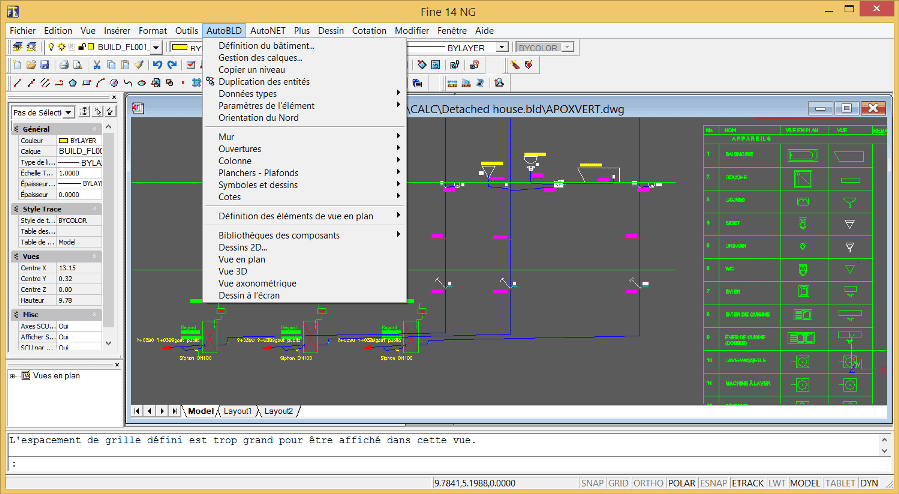The image size is (899, 494).
Task: Switch to the Layout1 tab
Action: coord(237,411)
